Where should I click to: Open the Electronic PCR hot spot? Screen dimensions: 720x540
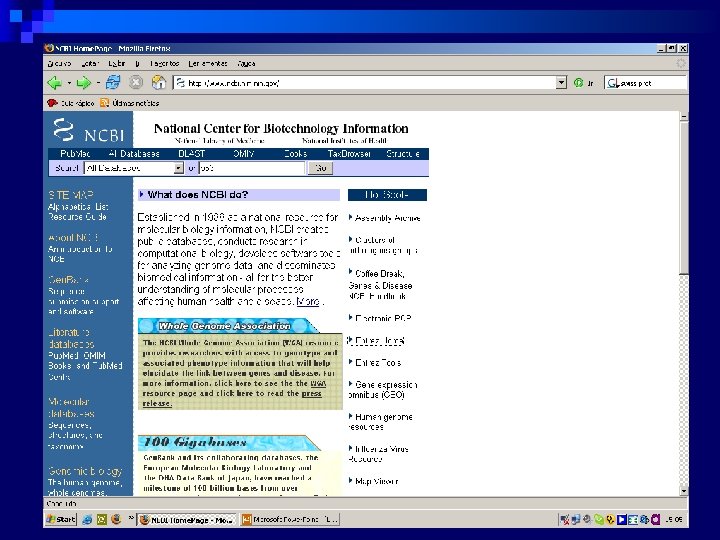(383, 318)
